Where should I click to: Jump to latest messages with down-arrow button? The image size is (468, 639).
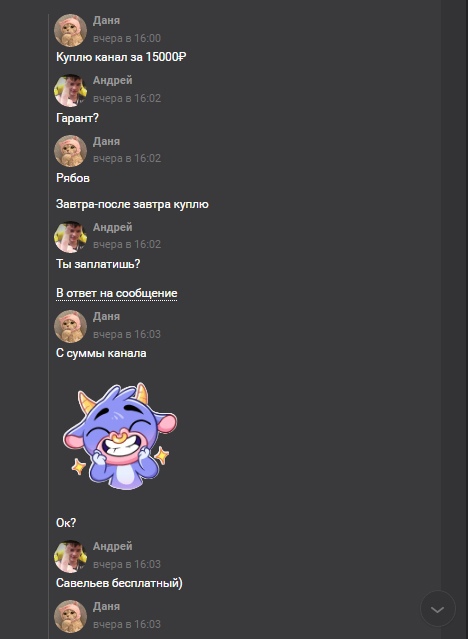(438, 609)
